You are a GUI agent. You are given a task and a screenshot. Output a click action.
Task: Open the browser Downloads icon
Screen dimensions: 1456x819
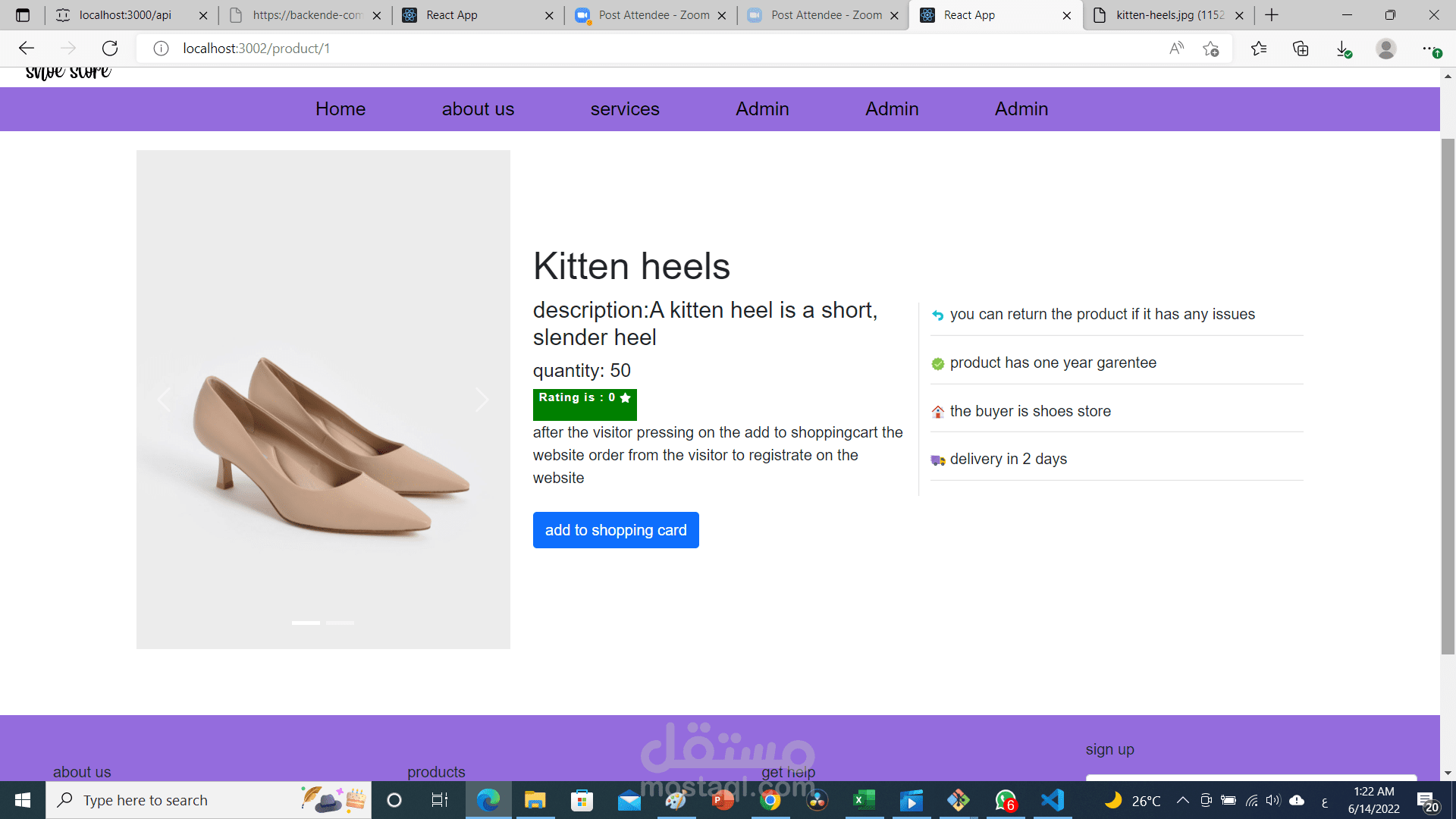click(x=1343, y=48)
